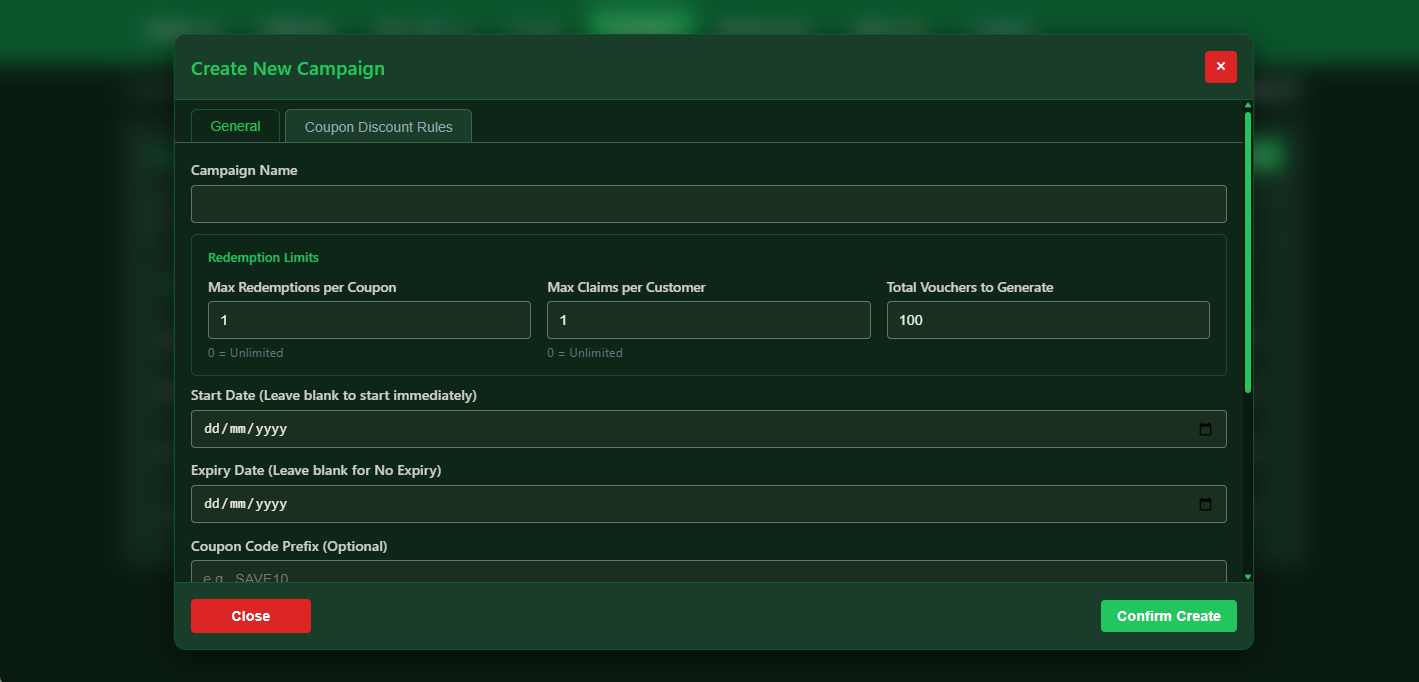Image resolution: width=1419 pixels, height=682 pixels.
Task: Open the Expiry Date calendar picker
Action: pyautogui.click(x=1205, y=504)
